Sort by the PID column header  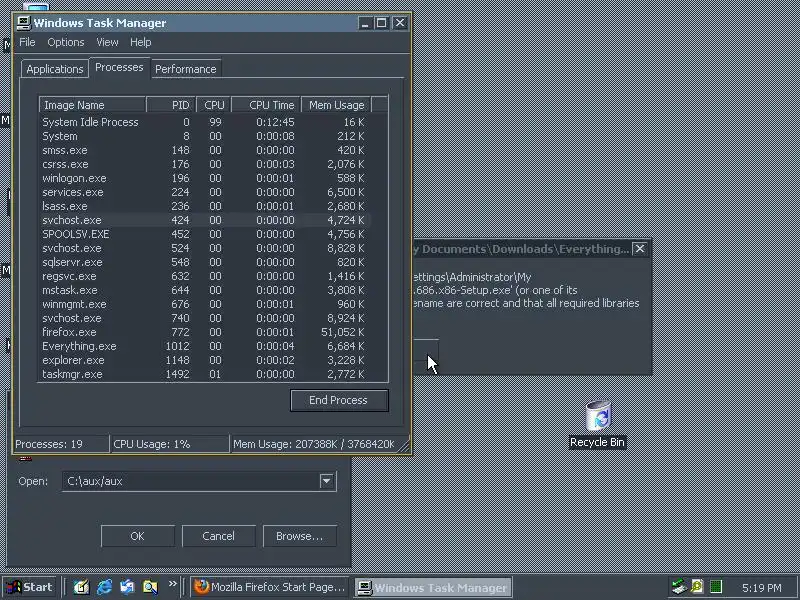point(171,105)
